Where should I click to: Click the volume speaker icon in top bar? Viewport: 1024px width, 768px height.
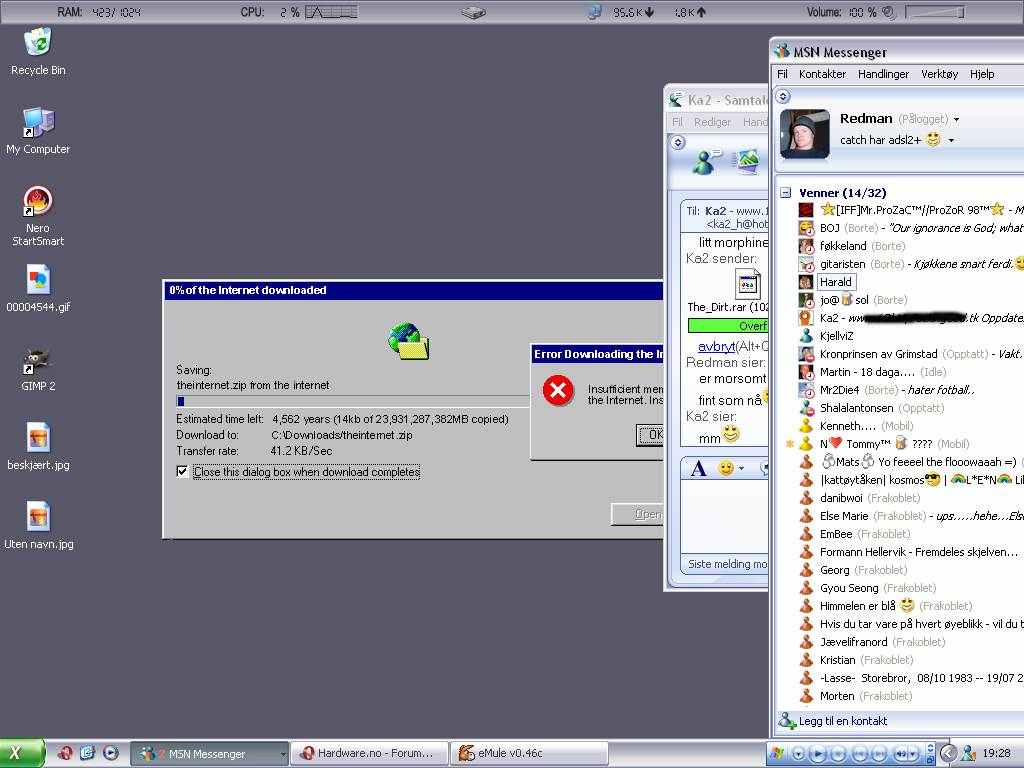tap(889, 12)
